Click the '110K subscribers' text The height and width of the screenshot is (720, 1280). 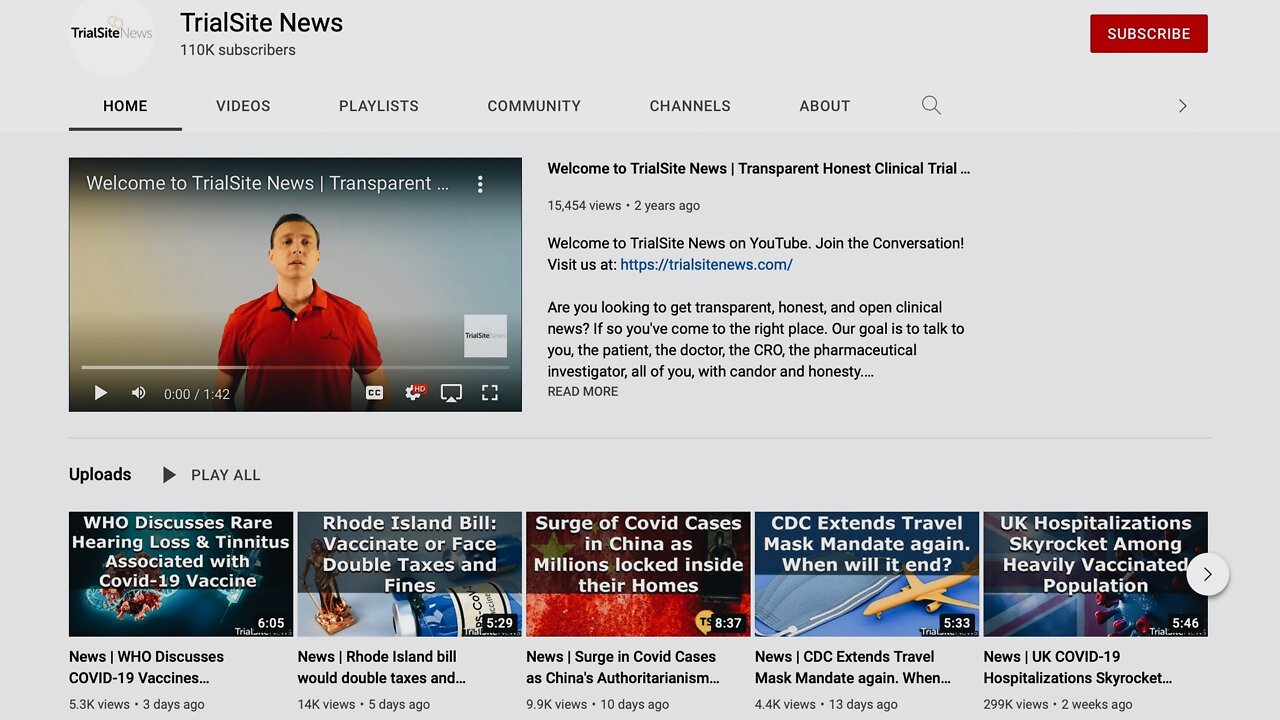point(238,50)
